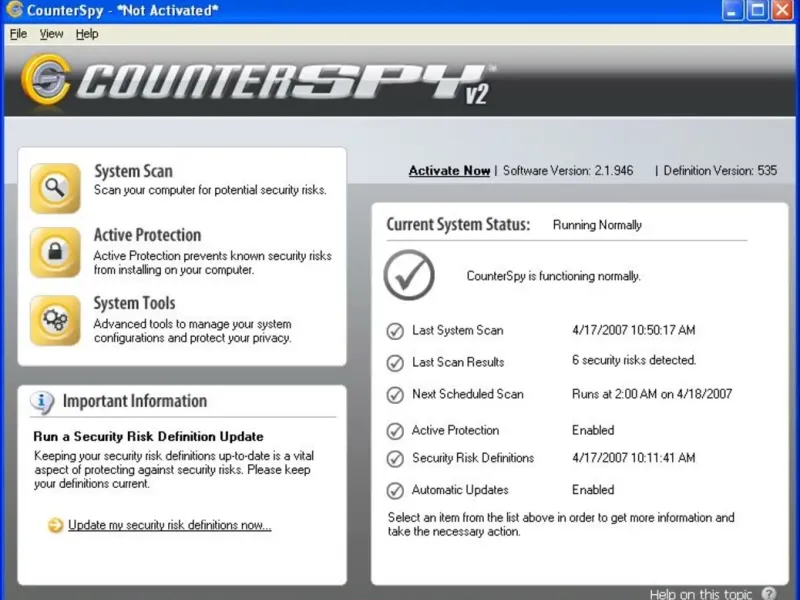The width and height of the screenshot is (800, 600).
Task: Select the Last Scan Results row label
Action: click(x=458, y=362)
